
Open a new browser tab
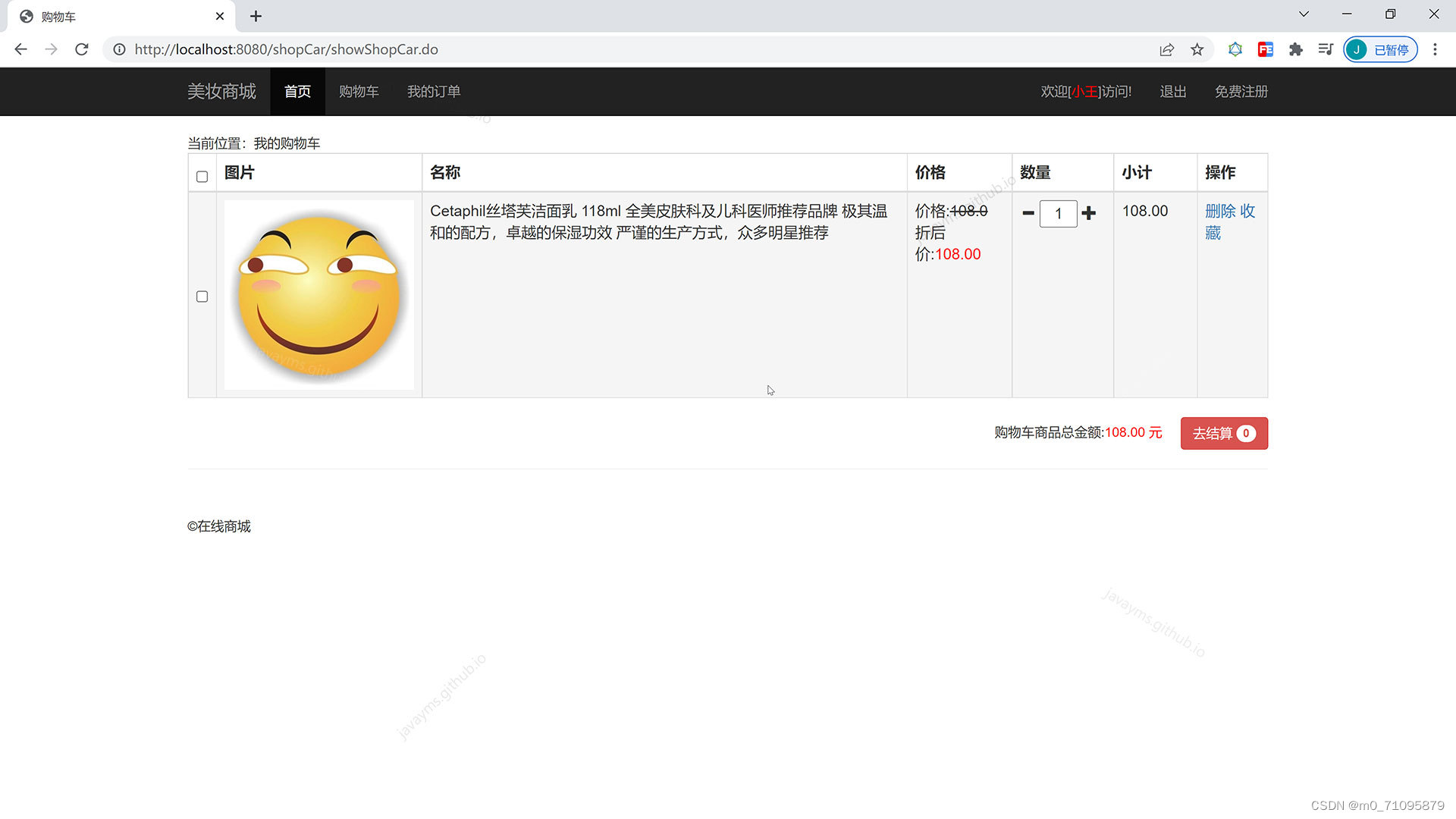point(256,16)
